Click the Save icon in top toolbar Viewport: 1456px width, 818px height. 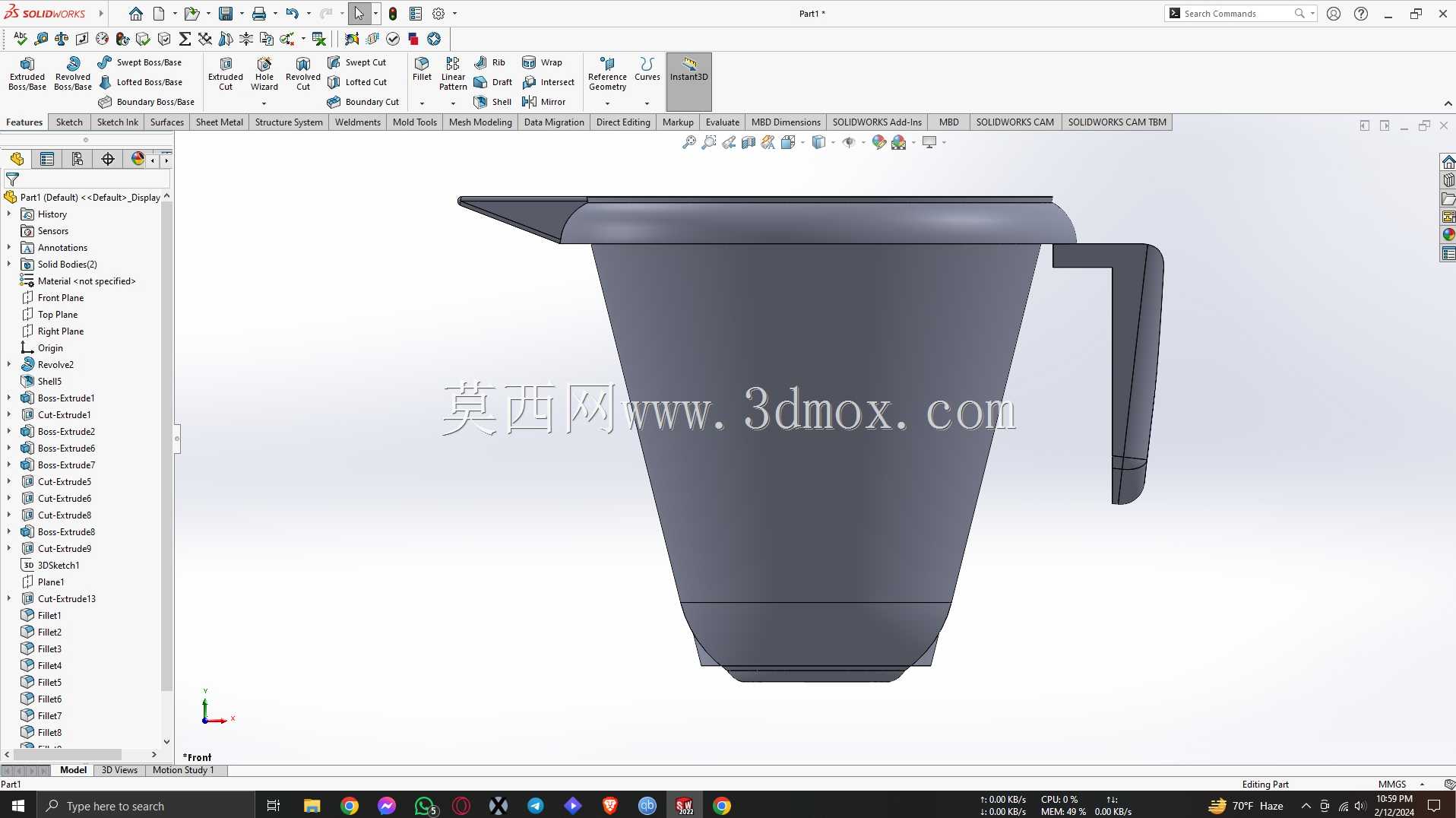[x=226, y=14]
